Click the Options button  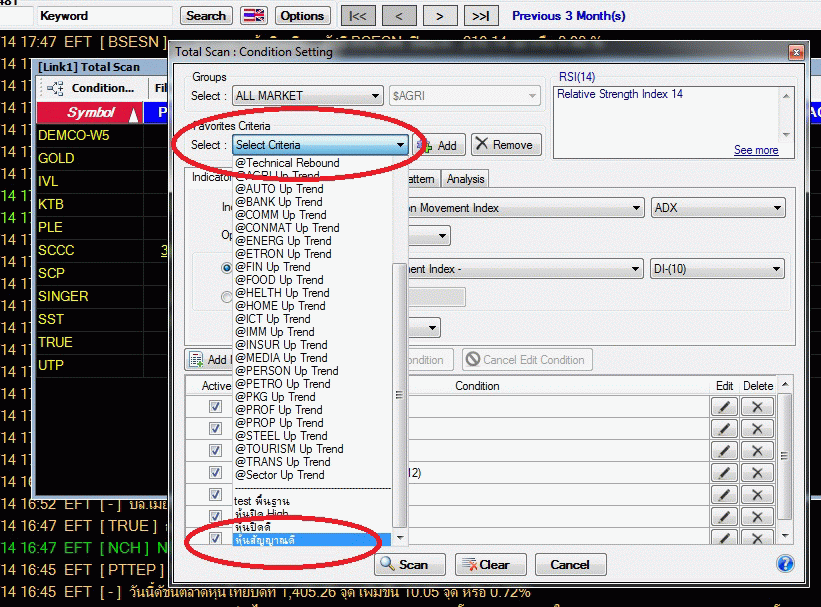[302, 16]
